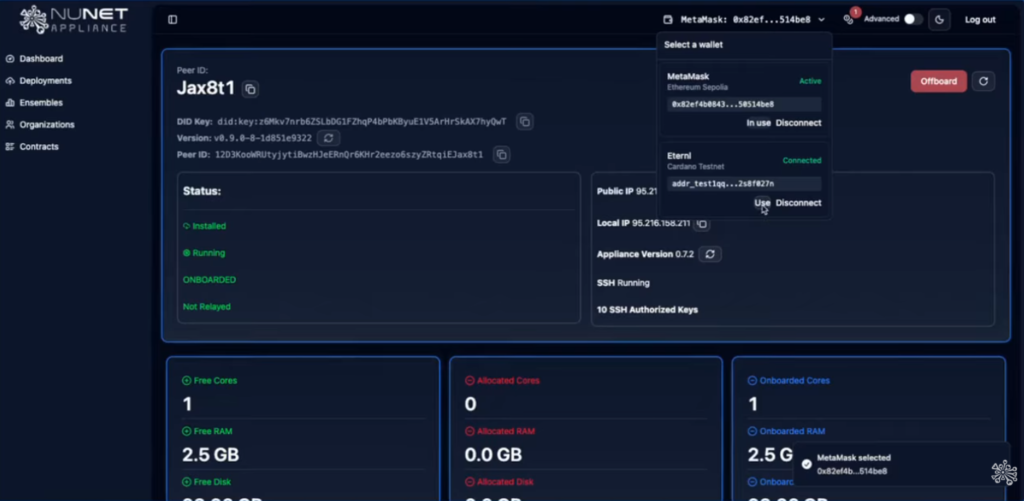
Task: Click the Running status entry
Action: [x=204, y=253]
